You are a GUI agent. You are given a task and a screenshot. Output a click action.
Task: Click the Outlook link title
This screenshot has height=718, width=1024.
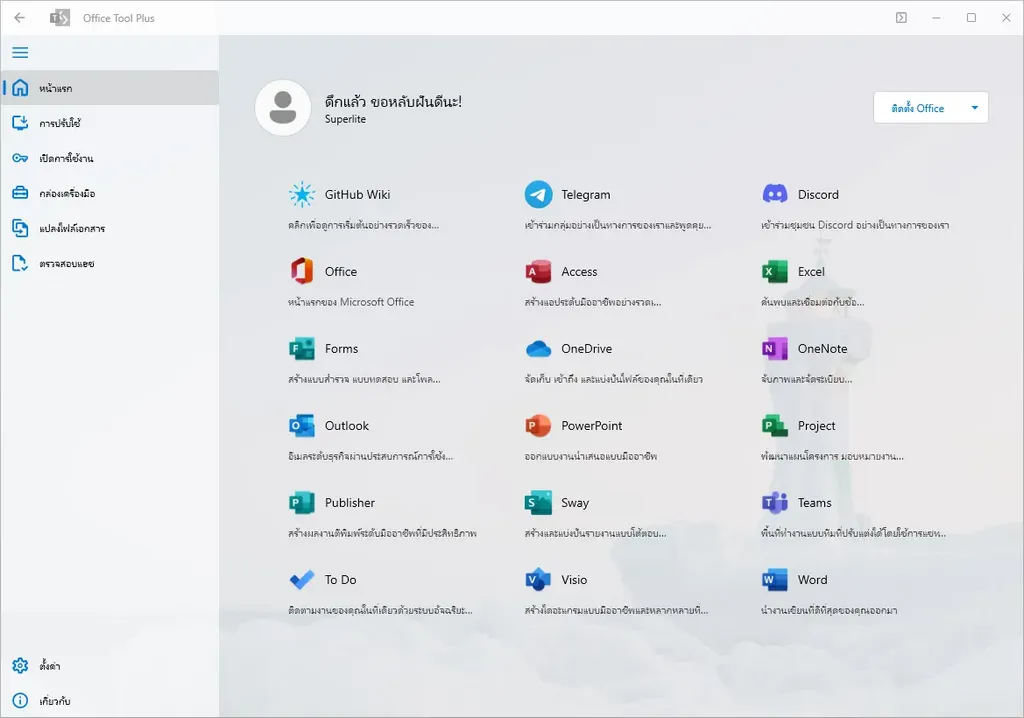pos(347,426)
